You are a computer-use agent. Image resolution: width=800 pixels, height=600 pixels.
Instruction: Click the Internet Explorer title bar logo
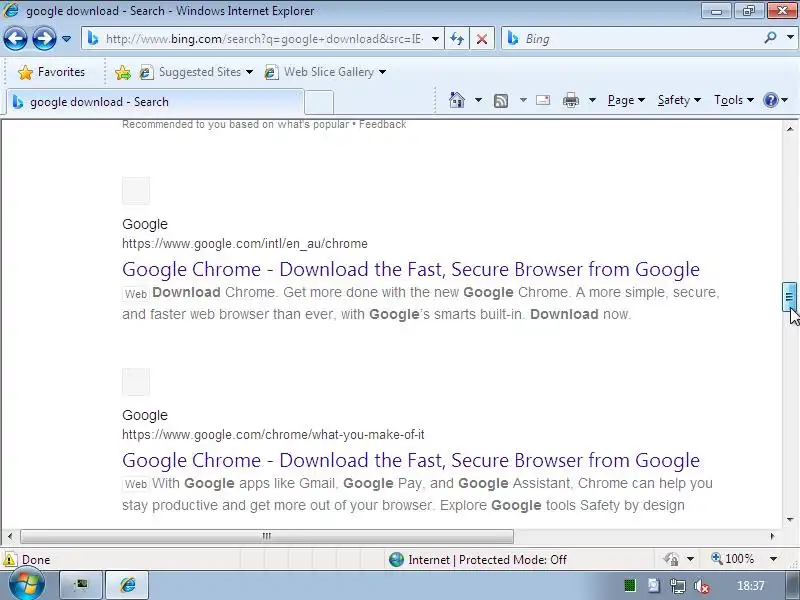[10, 10]
